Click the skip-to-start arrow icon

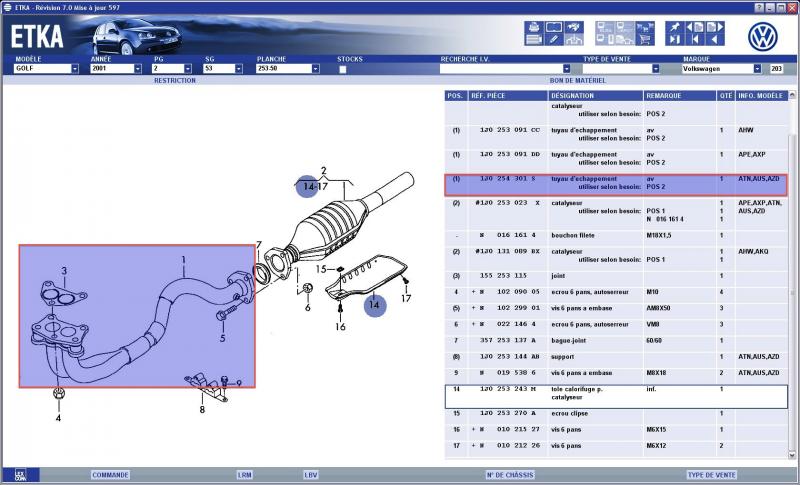click(x=695, y=40)
